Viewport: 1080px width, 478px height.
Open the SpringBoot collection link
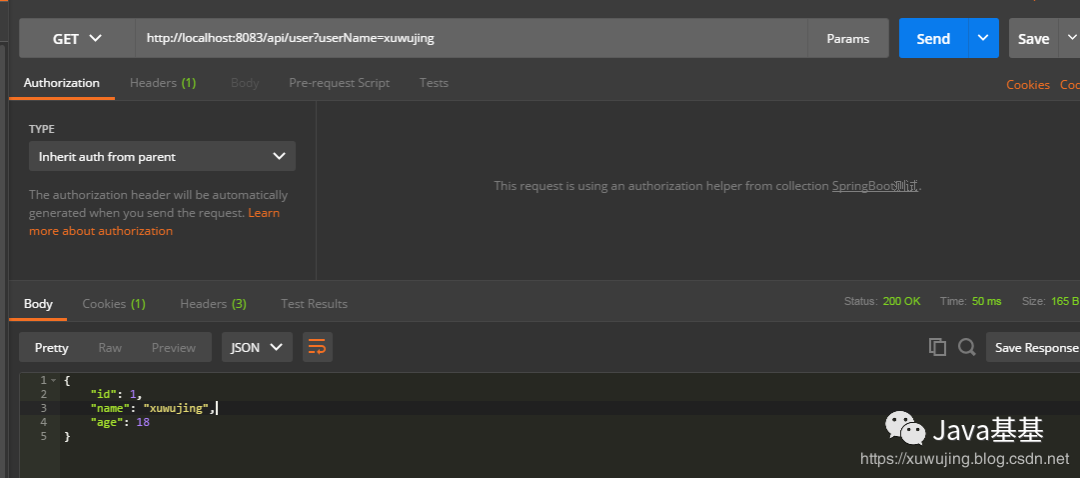tap(875, 186)
